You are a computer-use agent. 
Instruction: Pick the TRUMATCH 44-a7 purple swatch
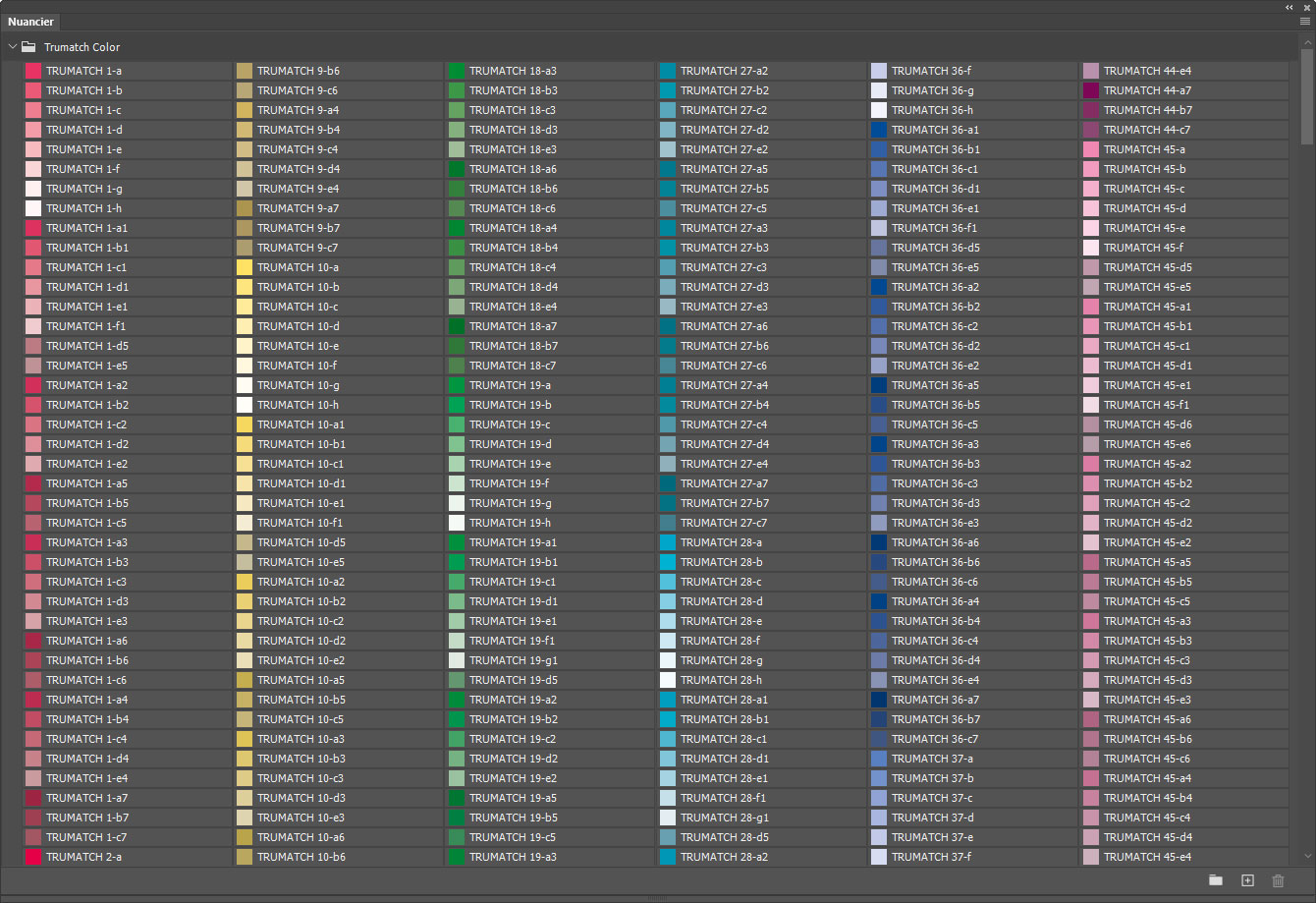click(1091, 90)
